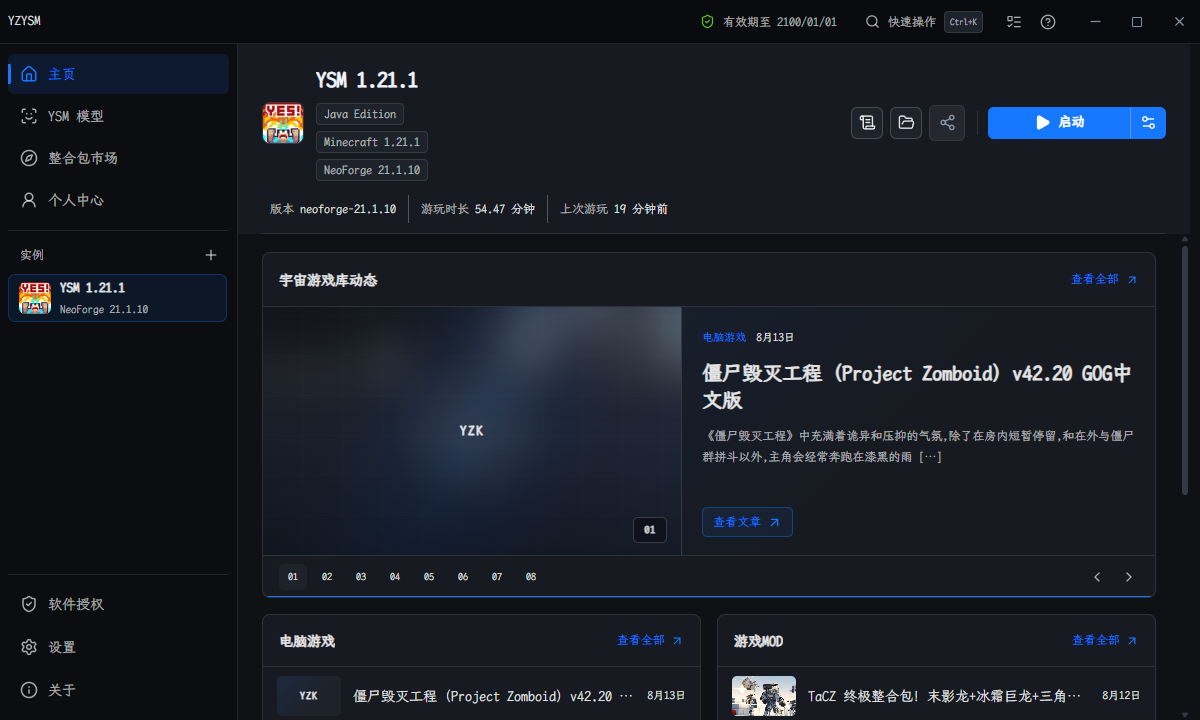Click TaCZ article thumbnail image
This screenshot has height=720, width=1200.
[x=764, y=697]
